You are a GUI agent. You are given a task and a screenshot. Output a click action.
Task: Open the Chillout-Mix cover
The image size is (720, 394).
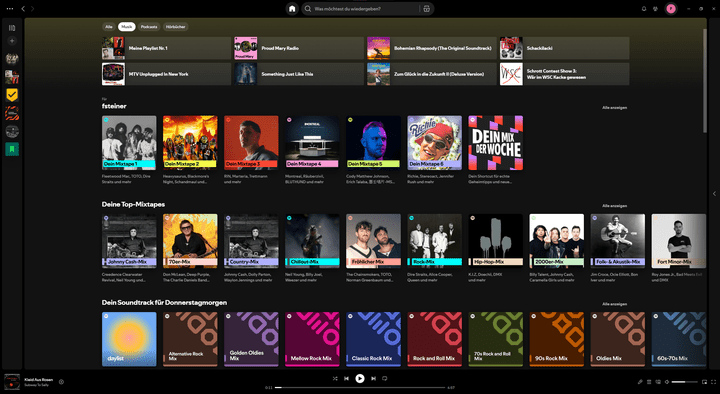tap(312, 241)
